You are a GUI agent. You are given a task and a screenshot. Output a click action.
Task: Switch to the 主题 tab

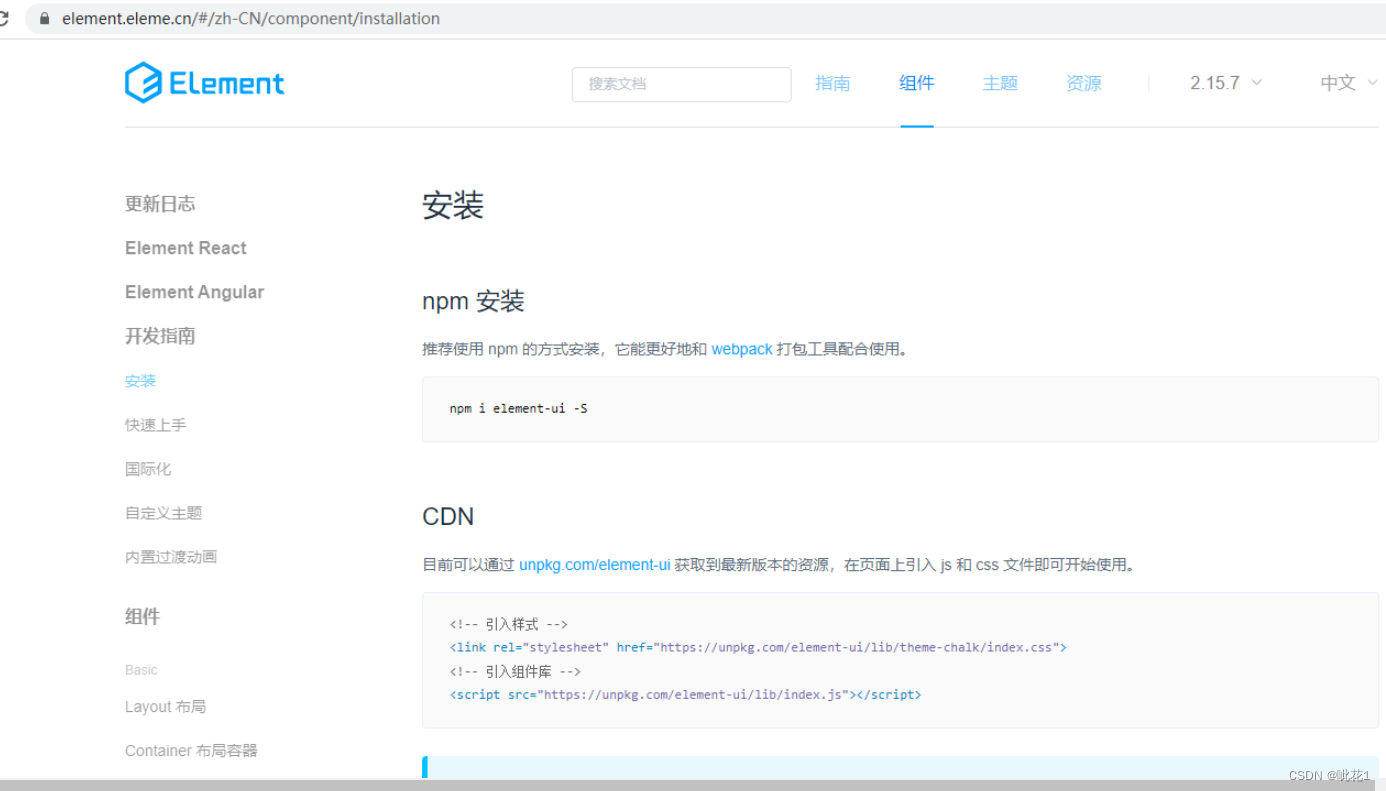coord(999,83)
